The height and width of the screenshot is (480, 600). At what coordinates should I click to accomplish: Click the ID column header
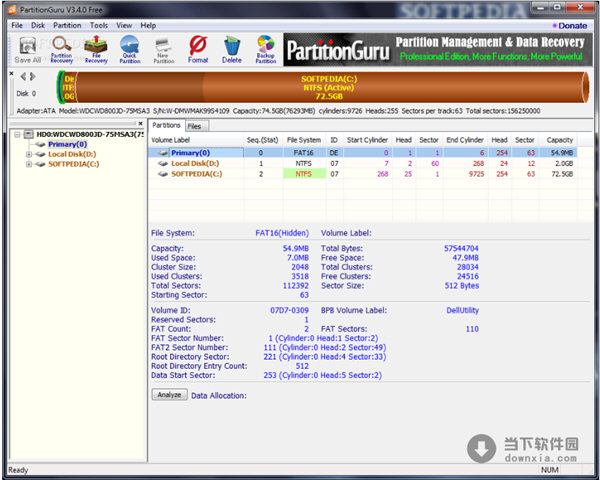(334, 140)
